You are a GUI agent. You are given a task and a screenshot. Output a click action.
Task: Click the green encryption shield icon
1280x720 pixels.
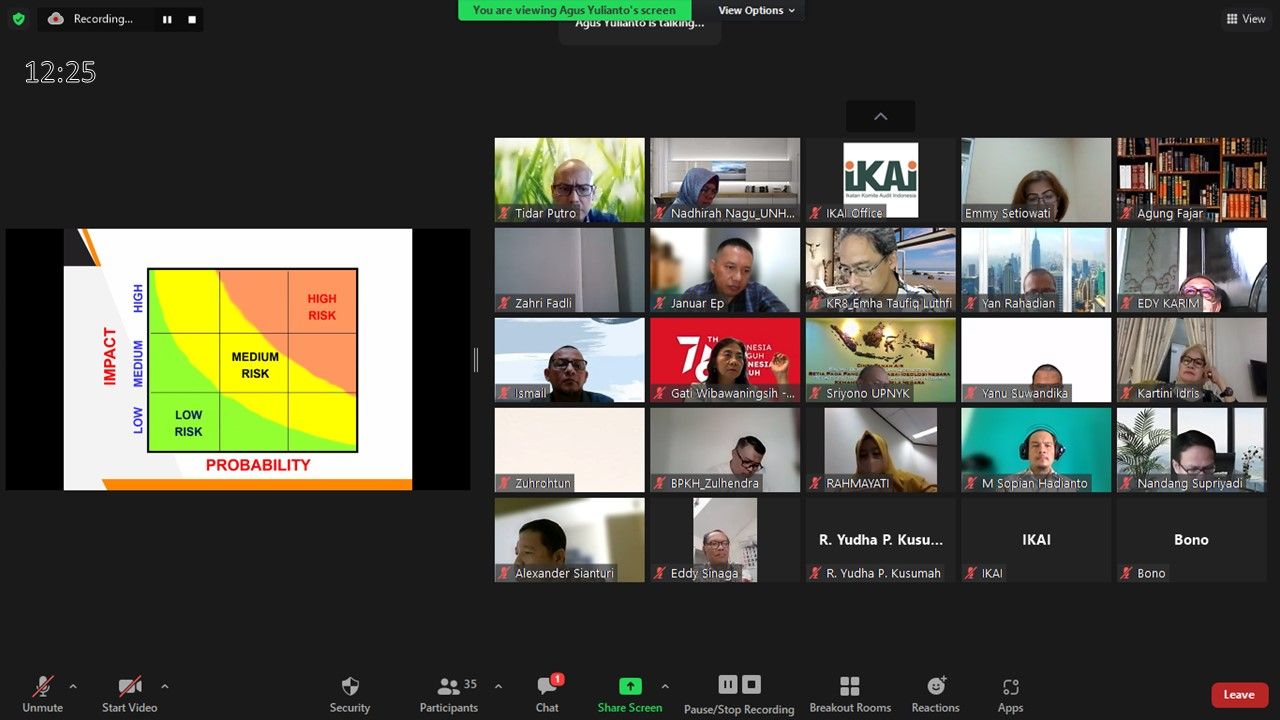18,19
